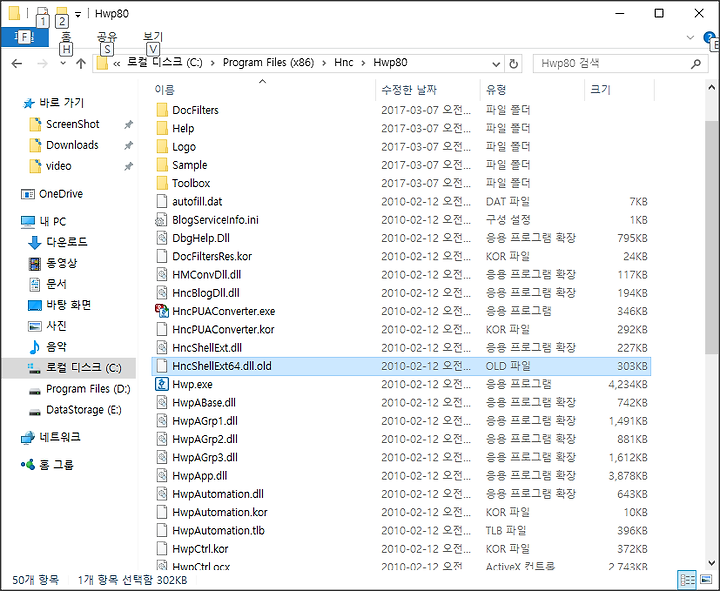Select the DocFiltersRes.kor file name
This screenshot has width=720, height=591.
(x=212, y=256)
